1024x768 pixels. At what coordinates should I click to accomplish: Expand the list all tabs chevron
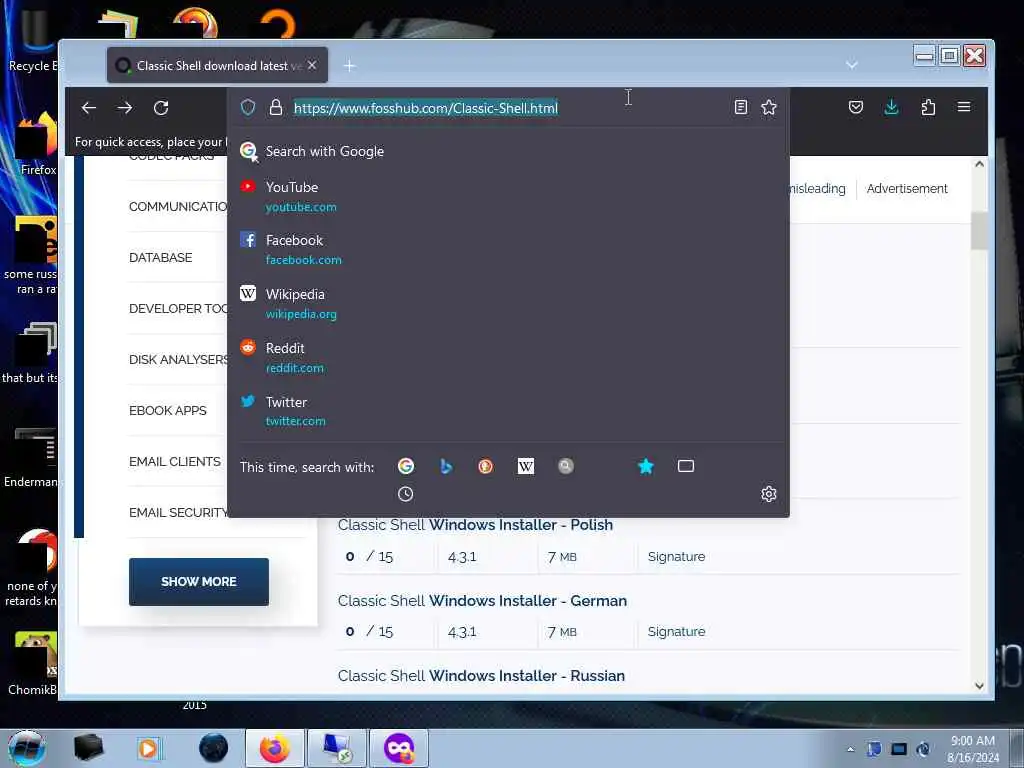[x=852, y=65]
